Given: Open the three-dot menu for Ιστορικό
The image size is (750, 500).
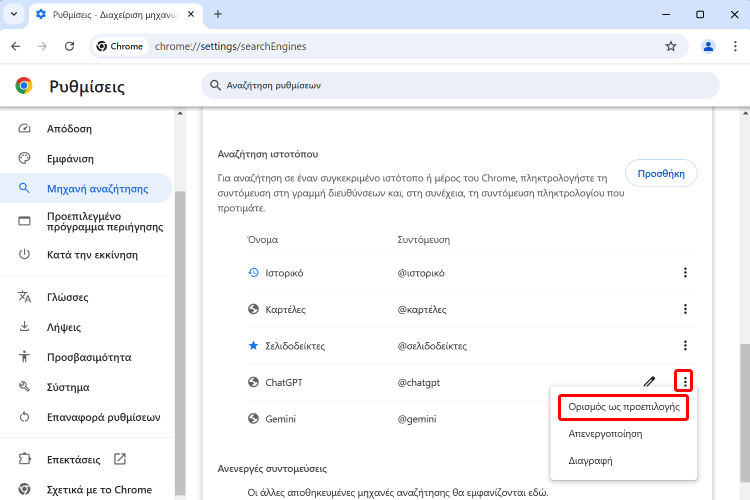Looking at the screenshot, I should click(685, 273).
